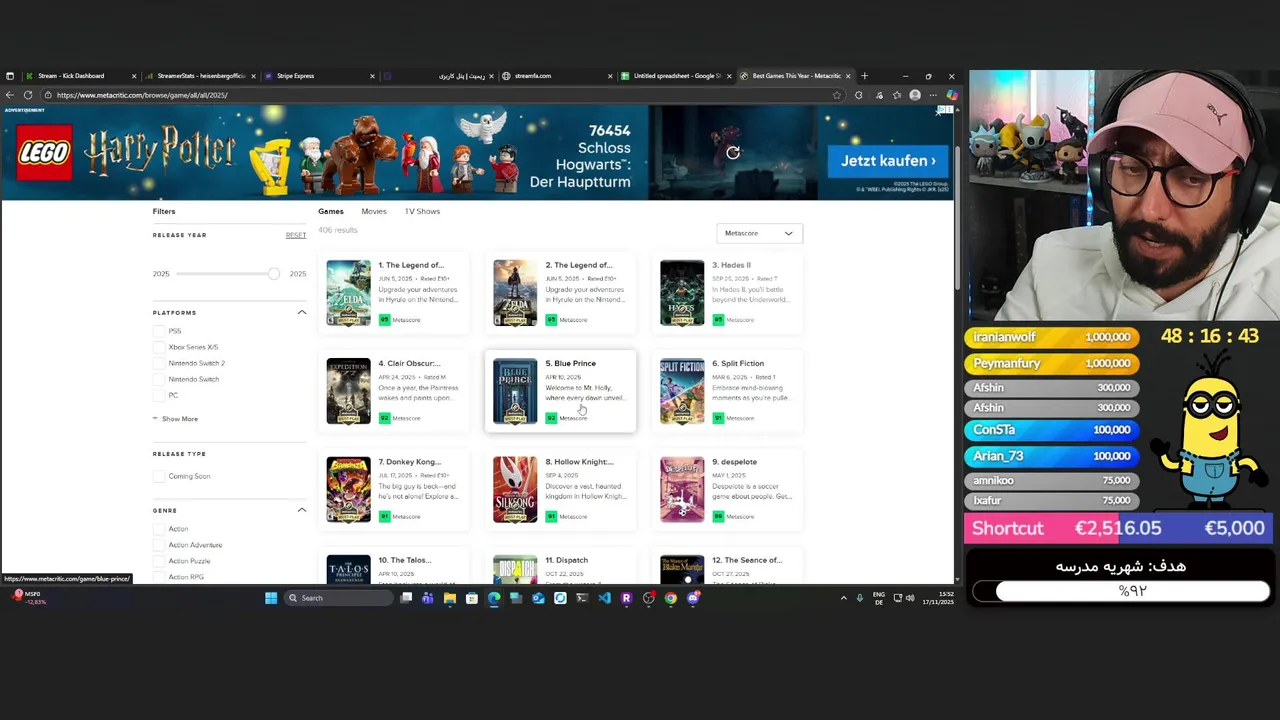Open the tab actions icon left of tabs
1280x720 pixels.
[x=10, y=76]
